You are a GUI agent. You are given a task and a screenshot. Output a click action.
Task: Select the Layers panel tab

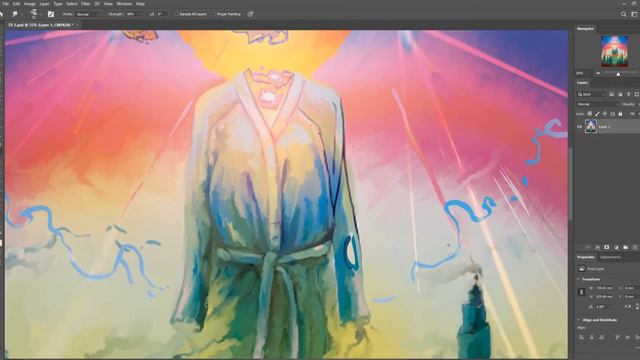[582, 82]
